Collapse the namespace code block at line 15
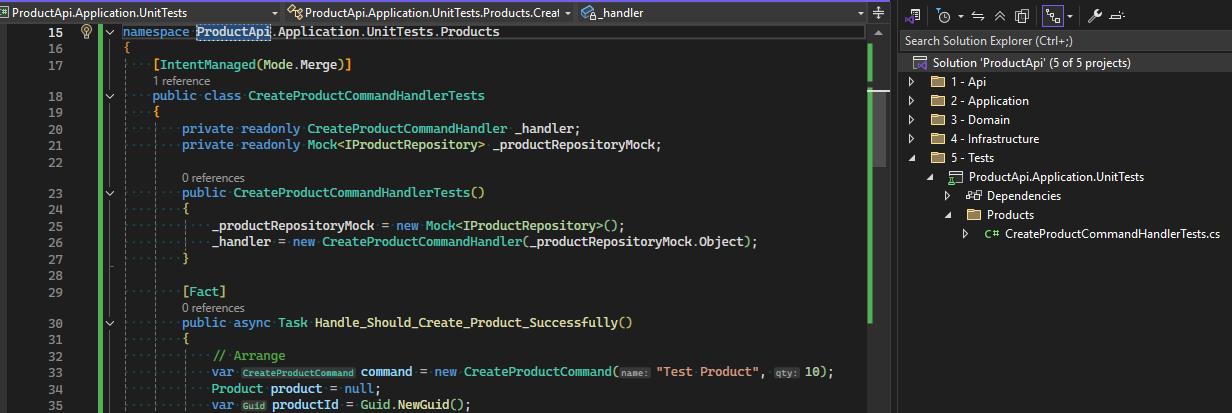The image size is (1232, 413). pyautogui.click(x=110, y=32)
